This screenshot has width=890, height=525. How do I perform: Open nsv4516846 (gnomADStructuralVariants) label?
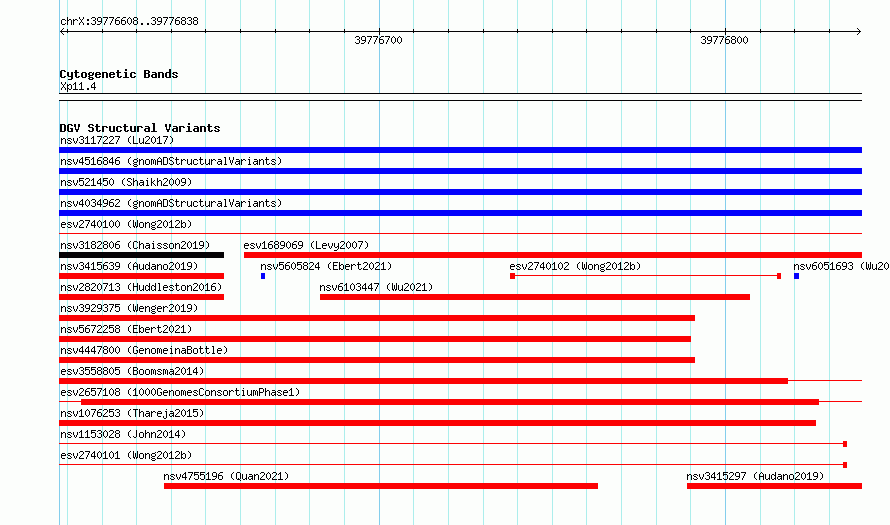[x=171, y=161]
